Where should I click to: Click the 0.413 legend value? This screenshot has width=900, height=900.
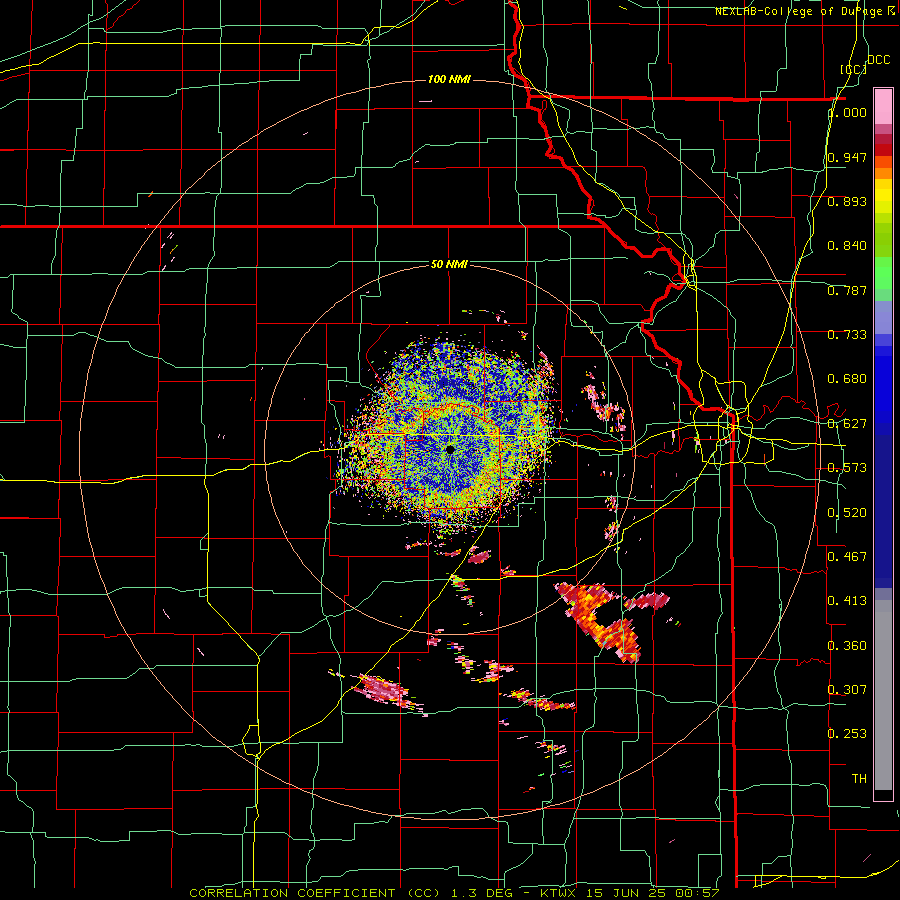pos(847,601)
